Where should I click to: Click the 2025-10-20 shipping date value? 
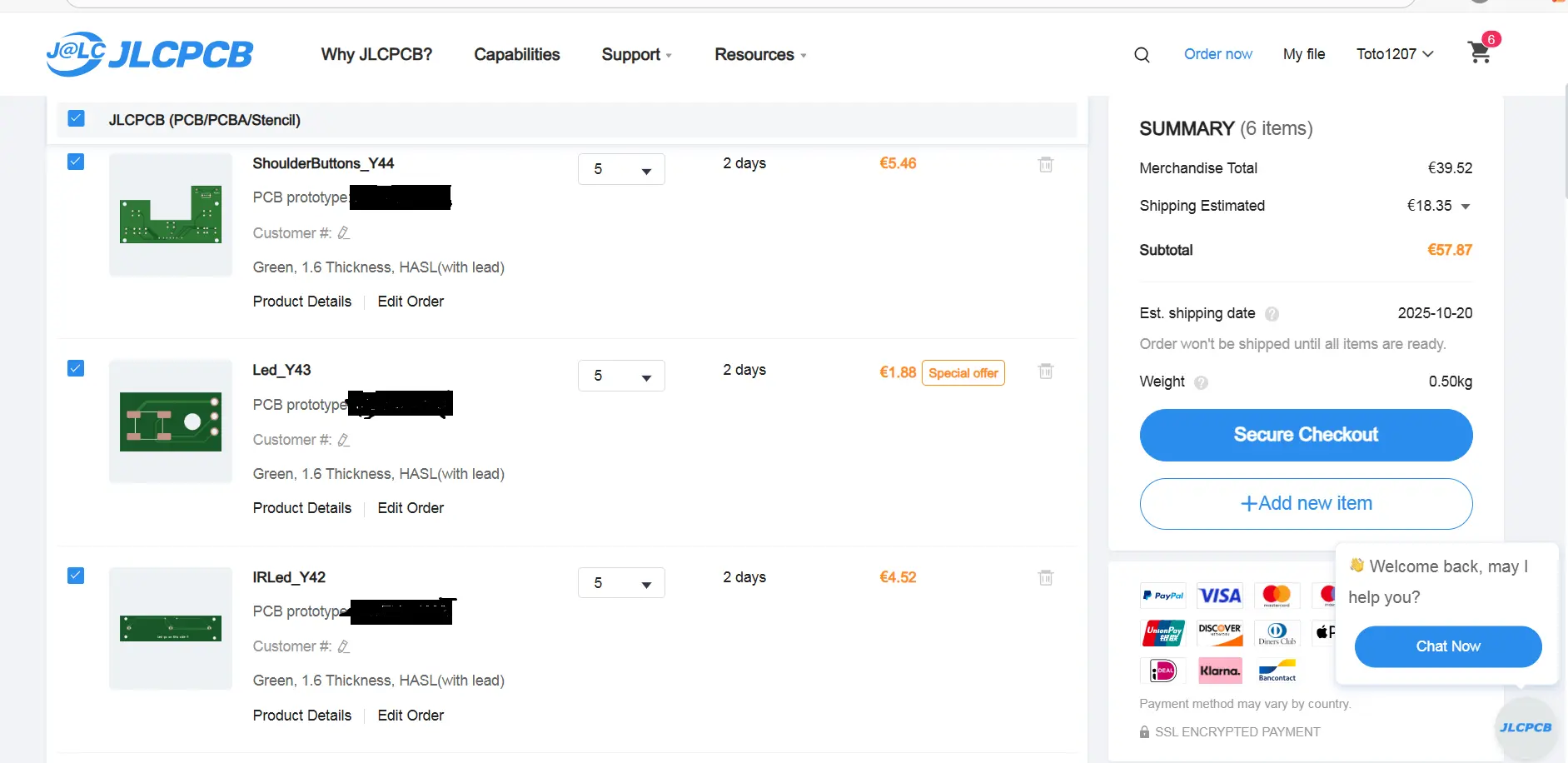[1435, 313]
